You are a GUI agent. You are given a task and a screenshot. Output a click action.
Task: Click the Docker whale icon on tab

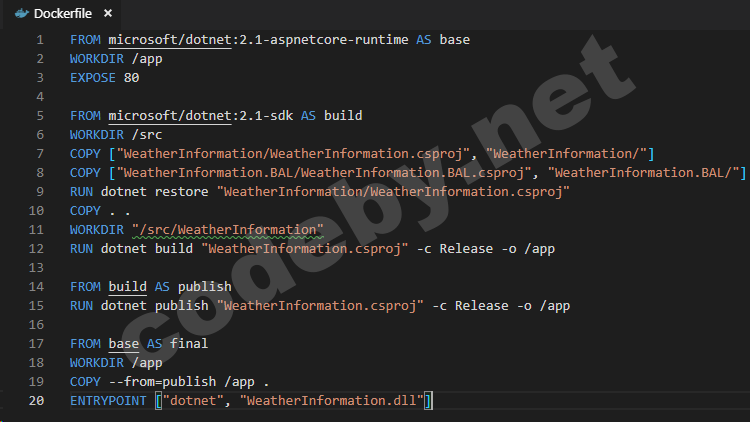click(22, 13)
